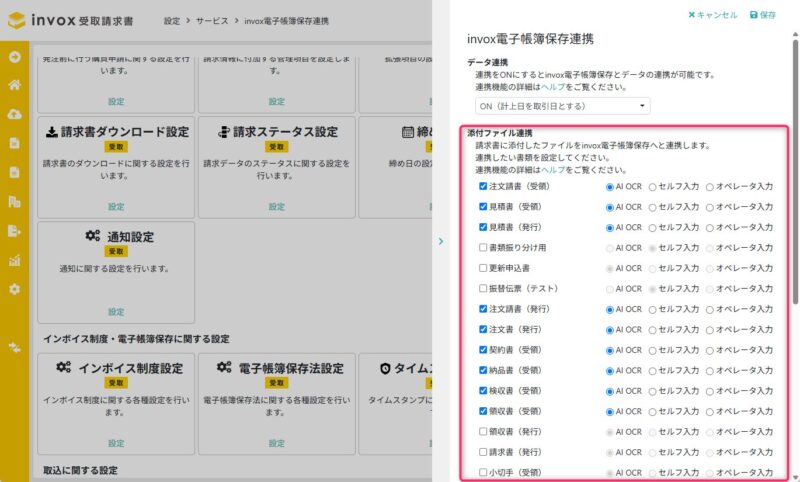Open the bar chart icon in sidebar

pyautogui.click(x=15, y=260)
